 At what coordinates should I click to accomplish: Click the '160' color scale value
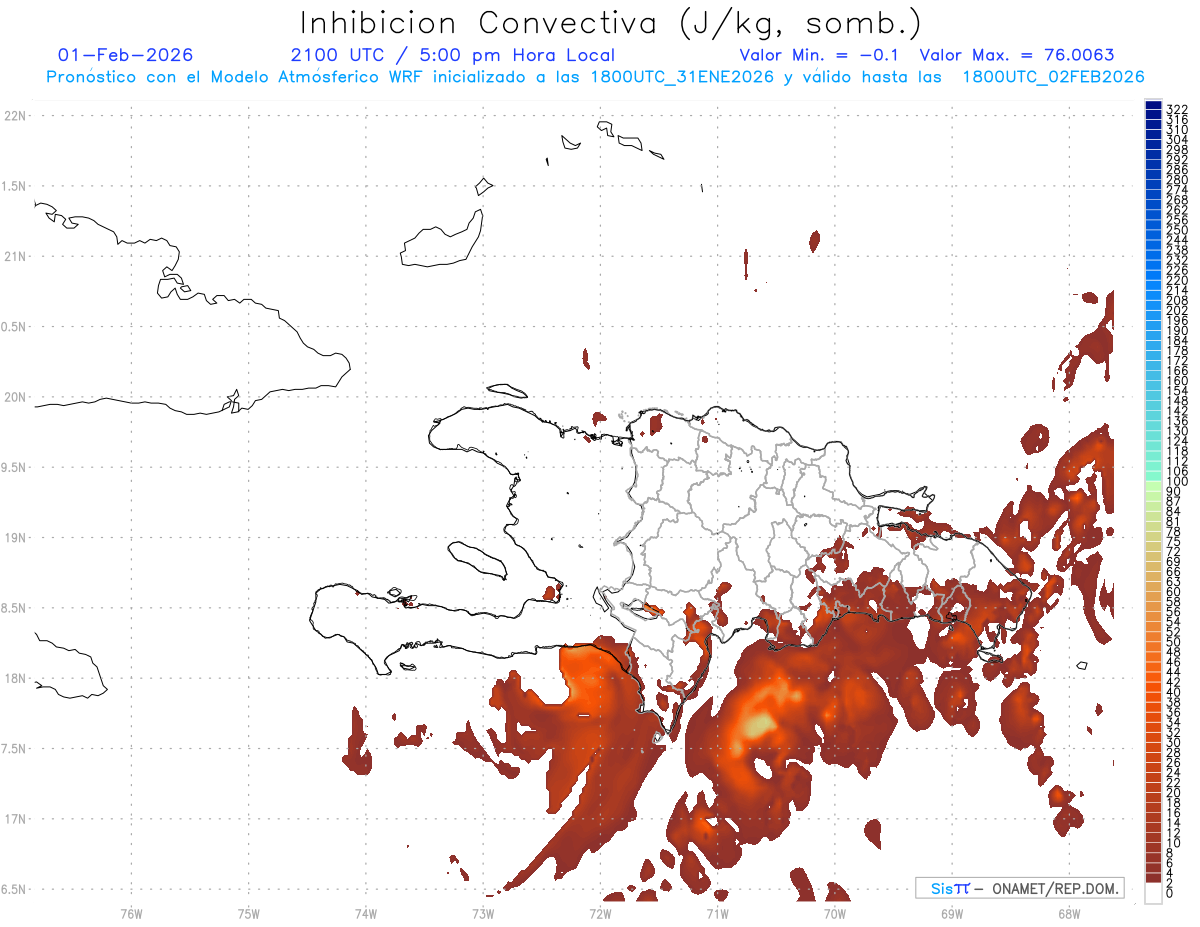coord(1176,381)
